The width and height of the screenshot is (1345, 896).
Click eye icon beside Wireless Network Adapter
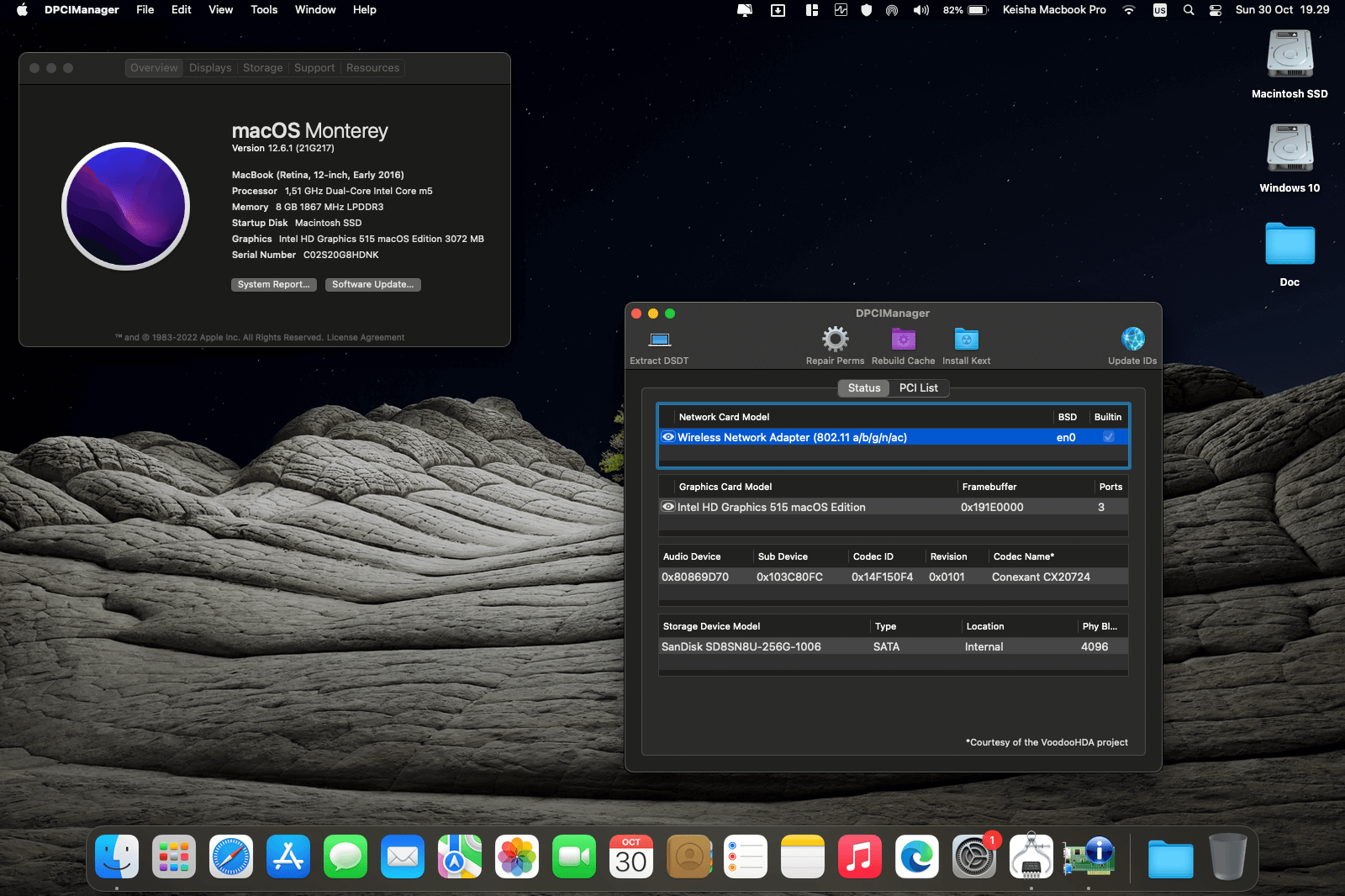[668, 437]
